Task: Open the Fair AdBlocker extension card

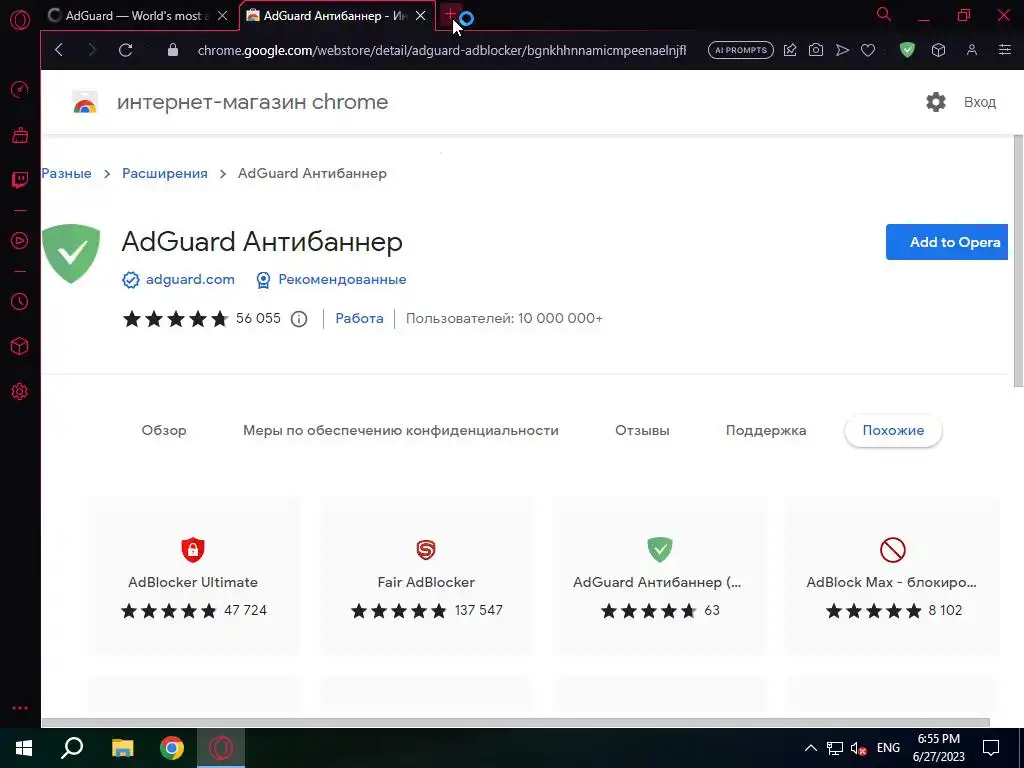Action: click(x=426, y=576)
